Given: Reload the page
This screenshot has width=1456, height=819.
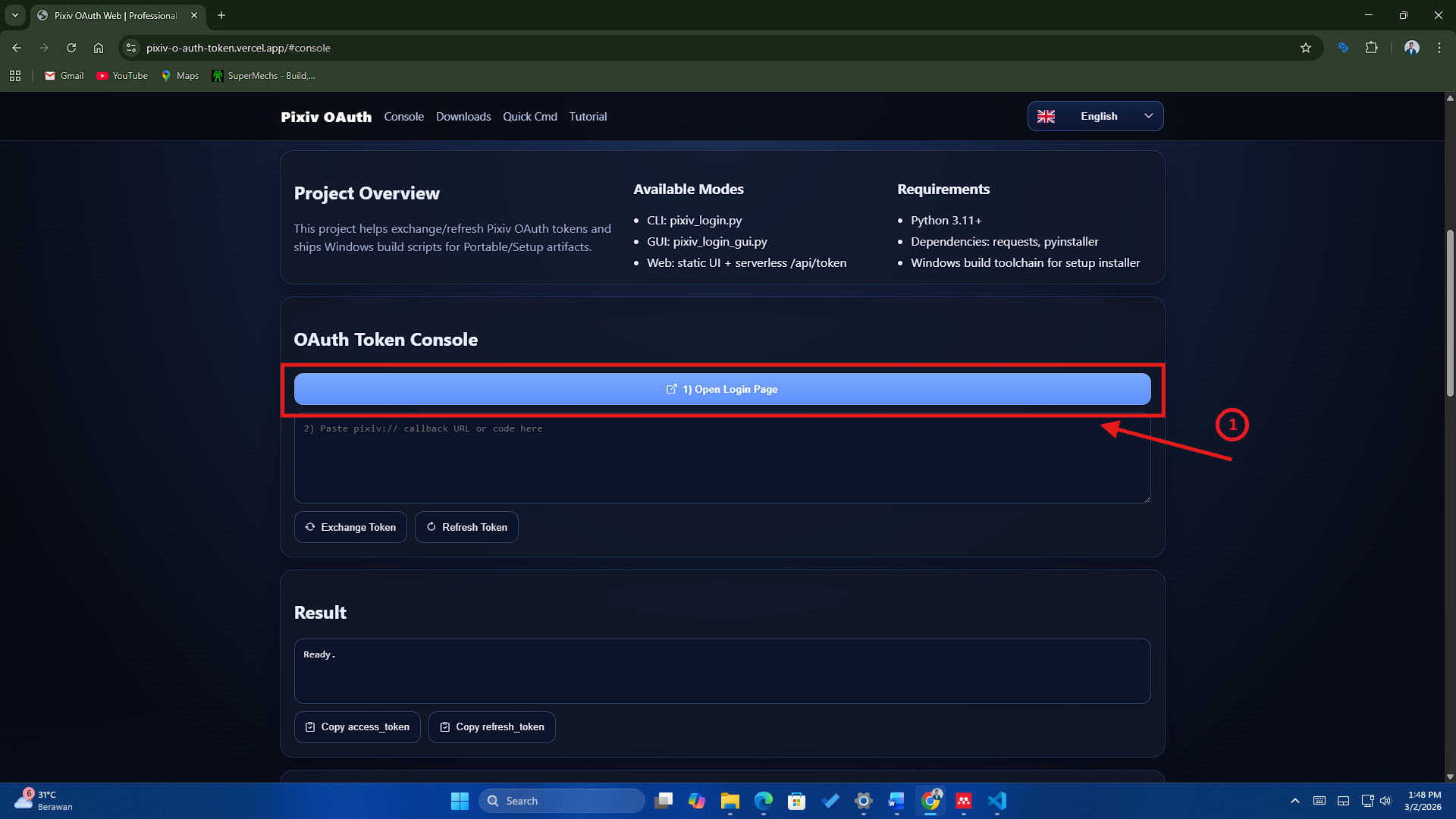Looking at the screenshot, I should (x=71, y=48).
